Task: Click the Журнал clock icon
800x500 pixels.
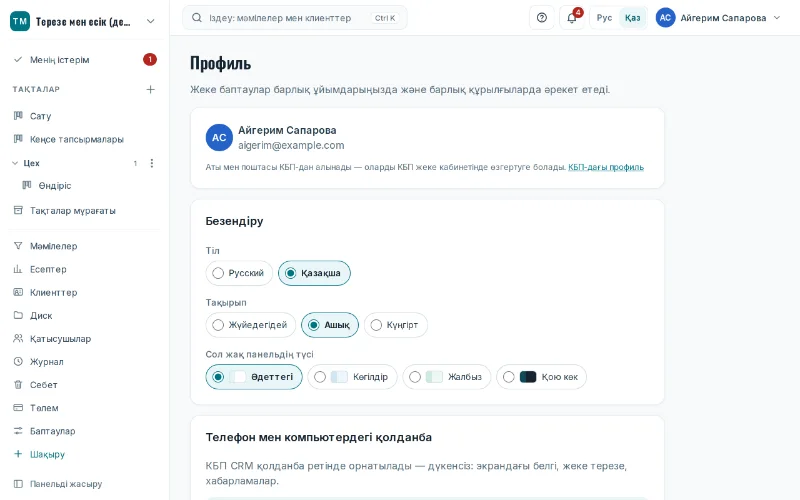Action: pyautogui.click(x=18, y=361)
